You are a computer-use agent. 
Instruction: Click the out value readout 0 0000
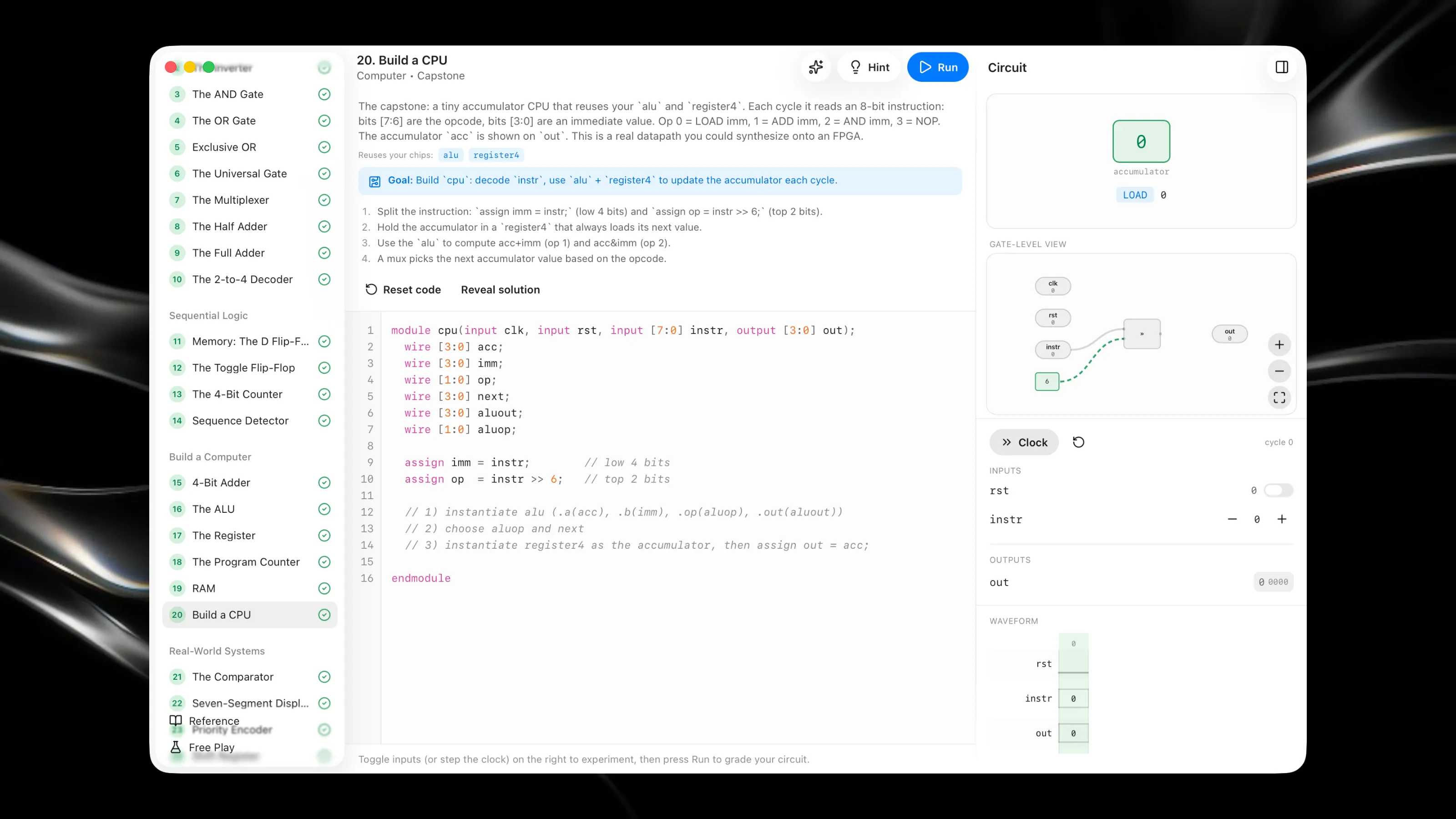pyautogui.click(x=1273, y=581)
